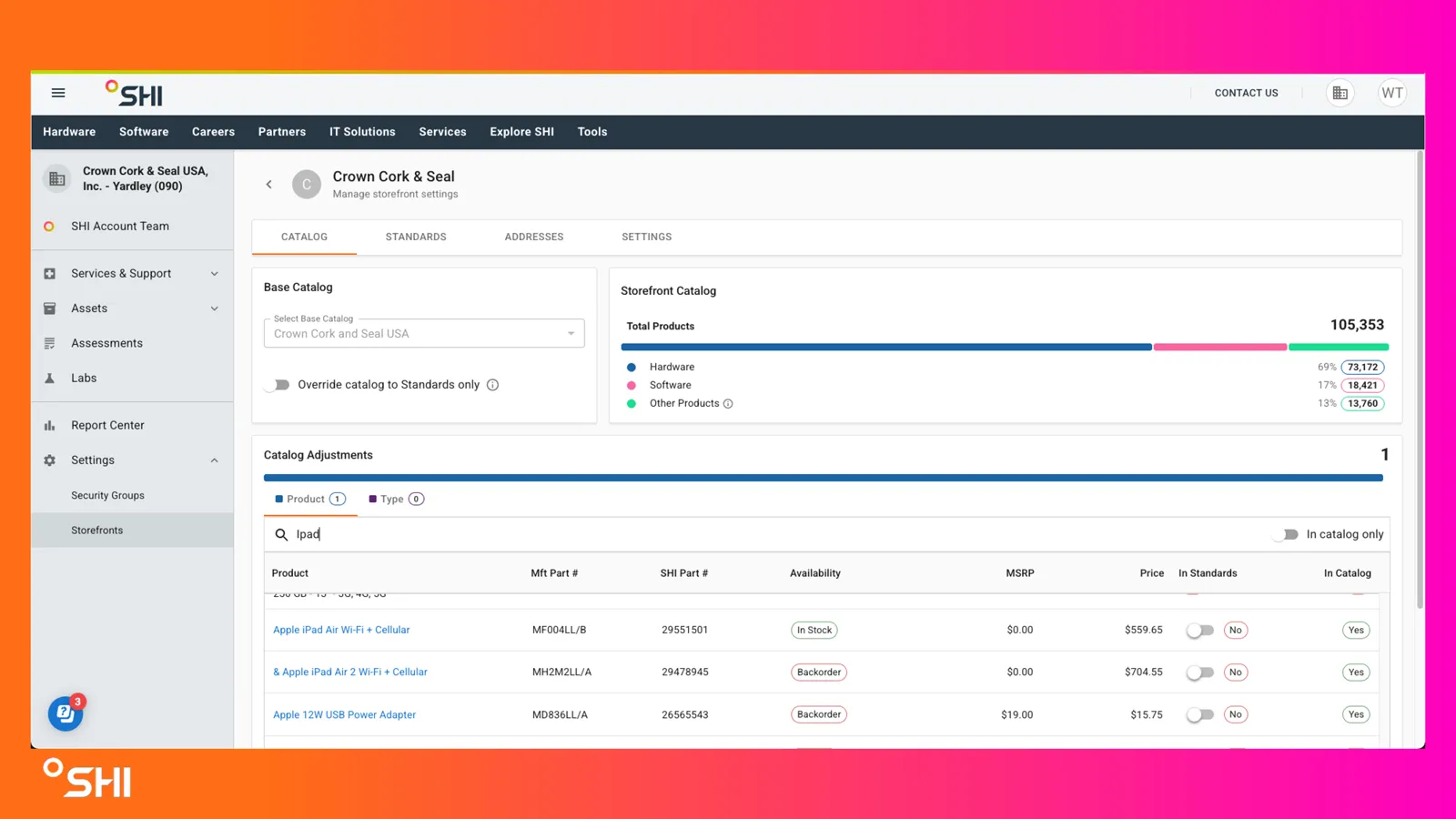The image size is (1456, 819).
Task: Click the page vertical scrollbar
Action: (1420, 380)
